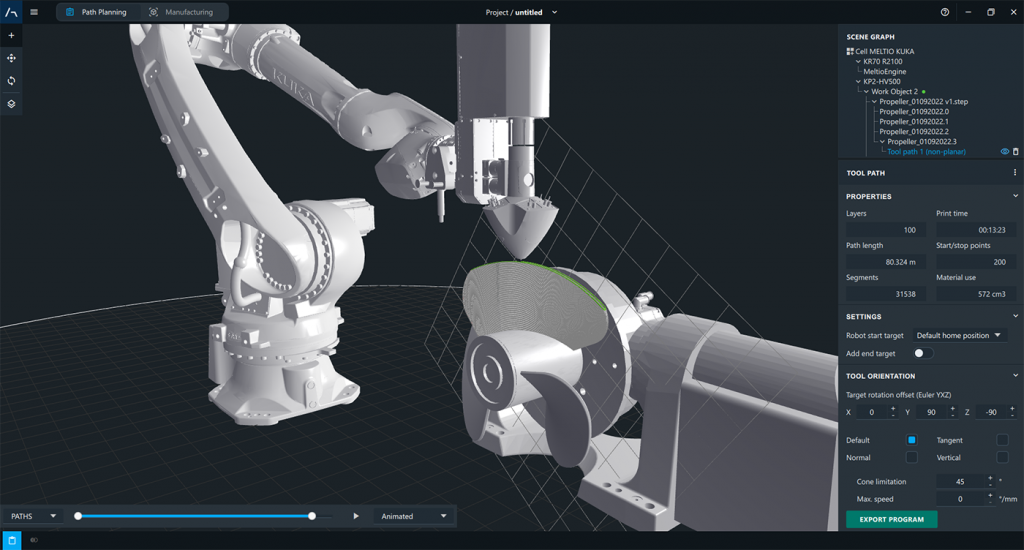This screenshot has height=550, width=1024.
Task: Check the Tangent orientation checkbox
Action: tap(1002, 440)
